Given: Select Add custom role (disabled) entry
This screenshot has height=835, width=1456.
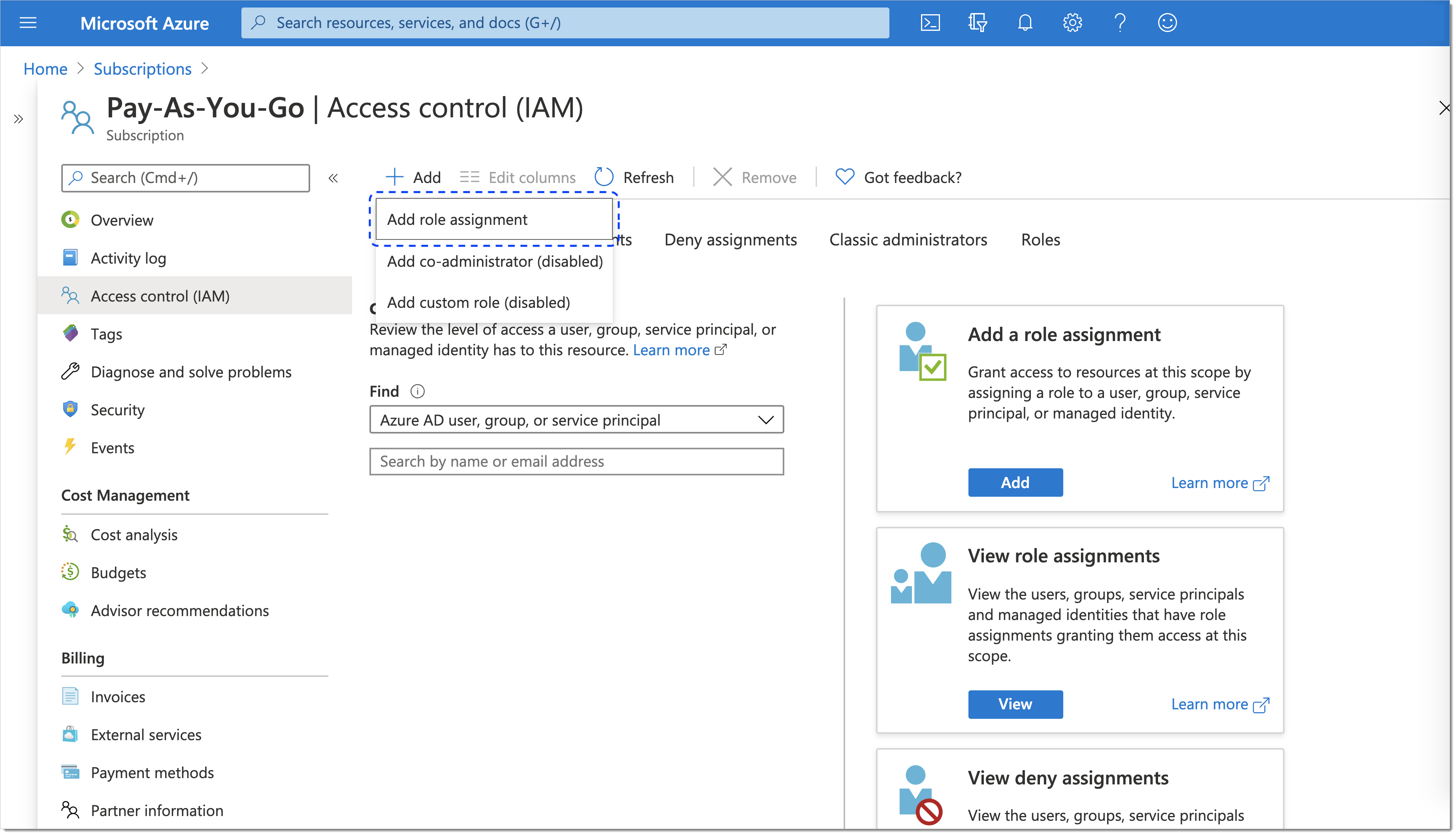Looking at the screenshot, I should pyautogui.click(x=494, y=302).
